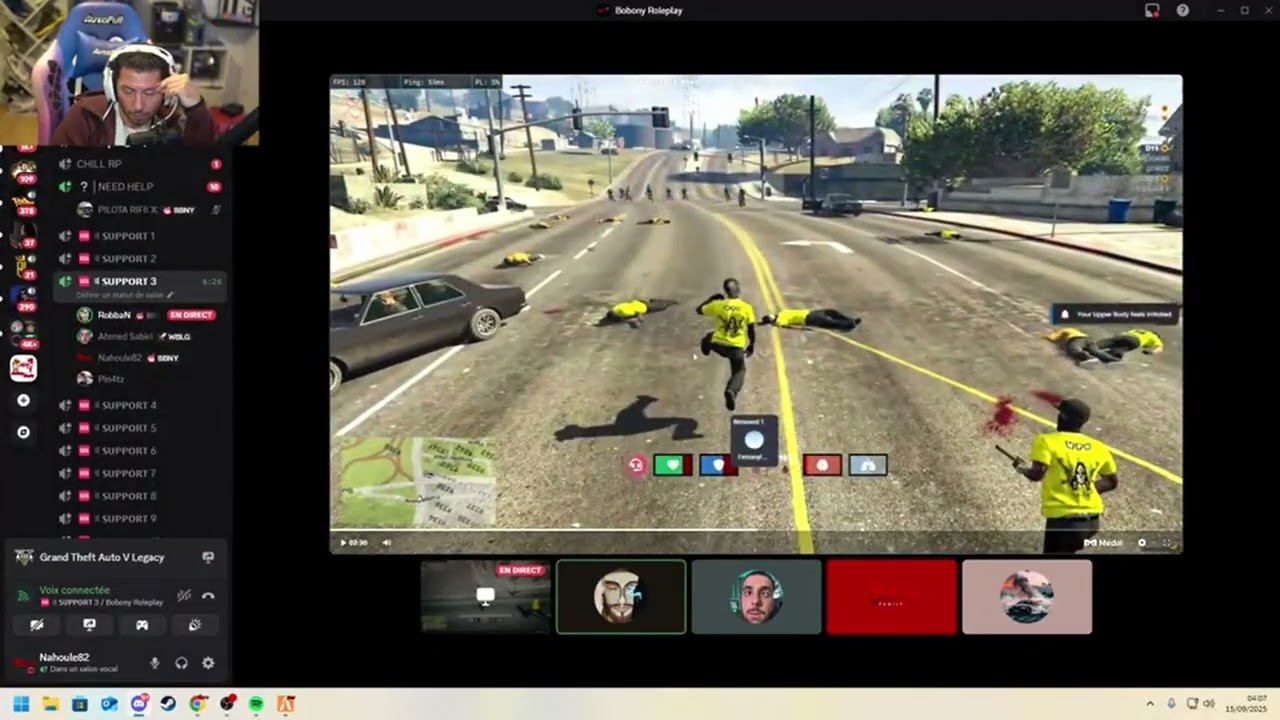Image resolution: width=1280 pixels, height=720 pixels.
Task: Disconnect from the voice channel
Action: 208,595
